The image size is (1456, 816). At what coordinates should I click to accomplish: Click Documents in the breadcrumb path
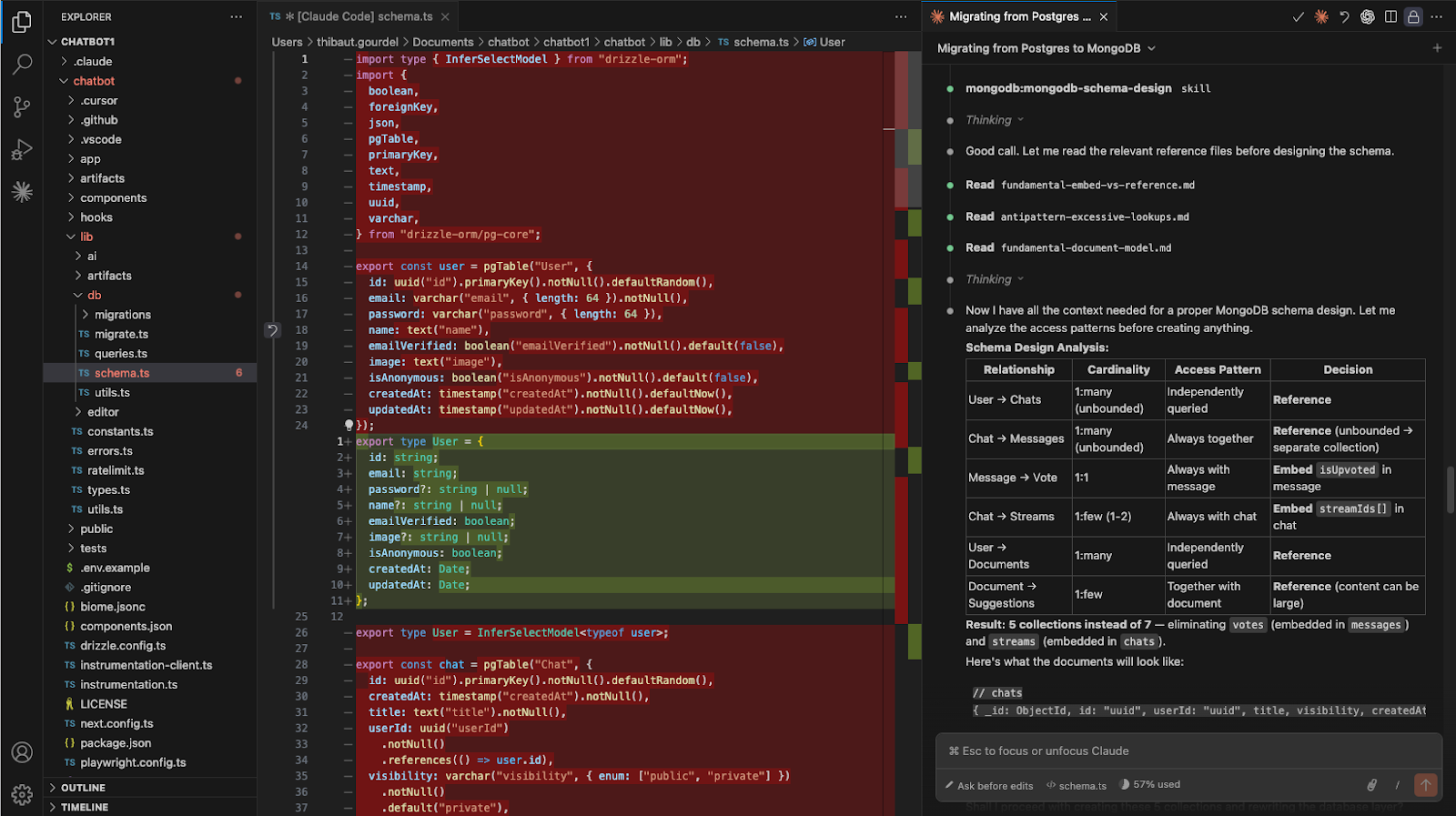tap(443, 42)
